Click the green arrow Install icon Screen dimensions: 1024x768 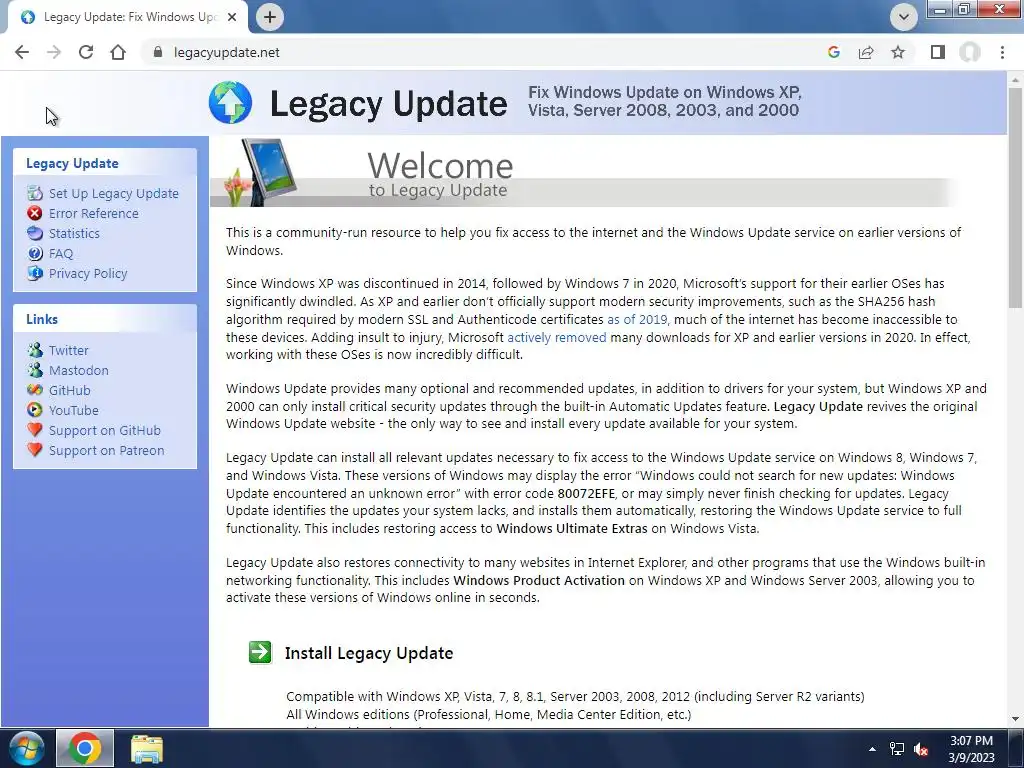(x=260, y=652)
